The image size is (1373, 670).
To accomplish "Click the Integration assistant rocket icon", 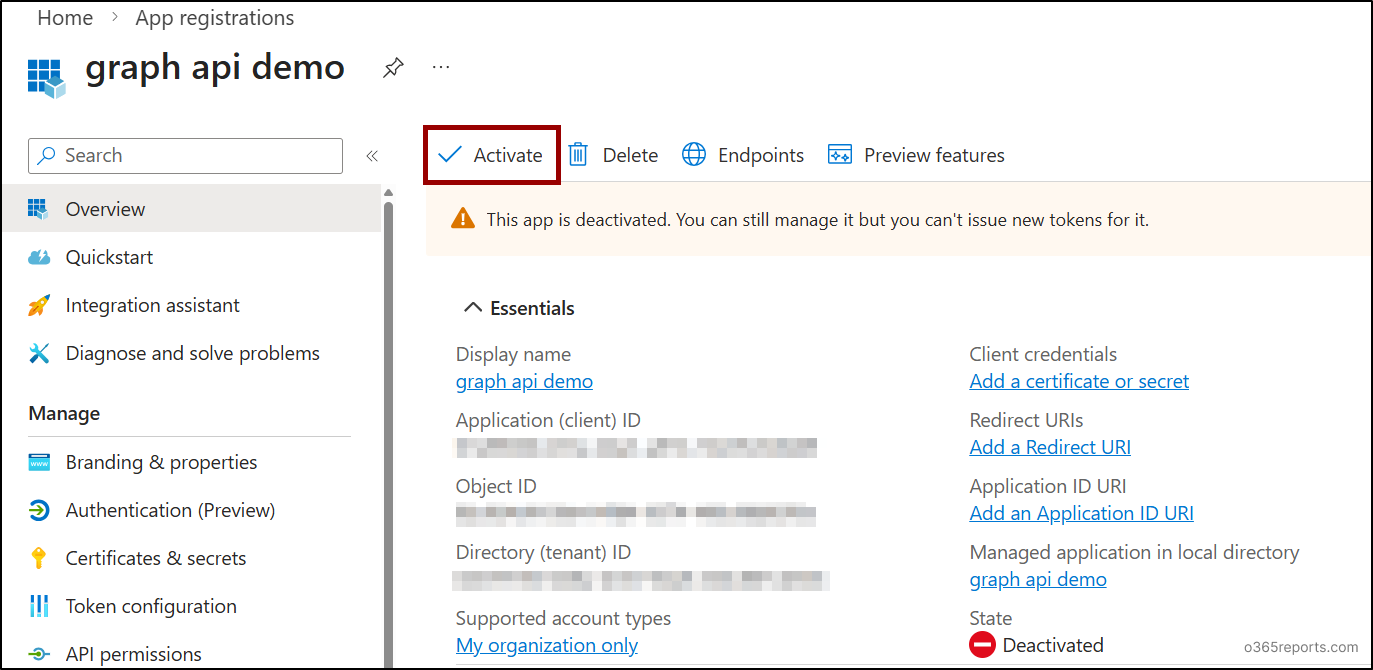I will [x=39, y=305].
